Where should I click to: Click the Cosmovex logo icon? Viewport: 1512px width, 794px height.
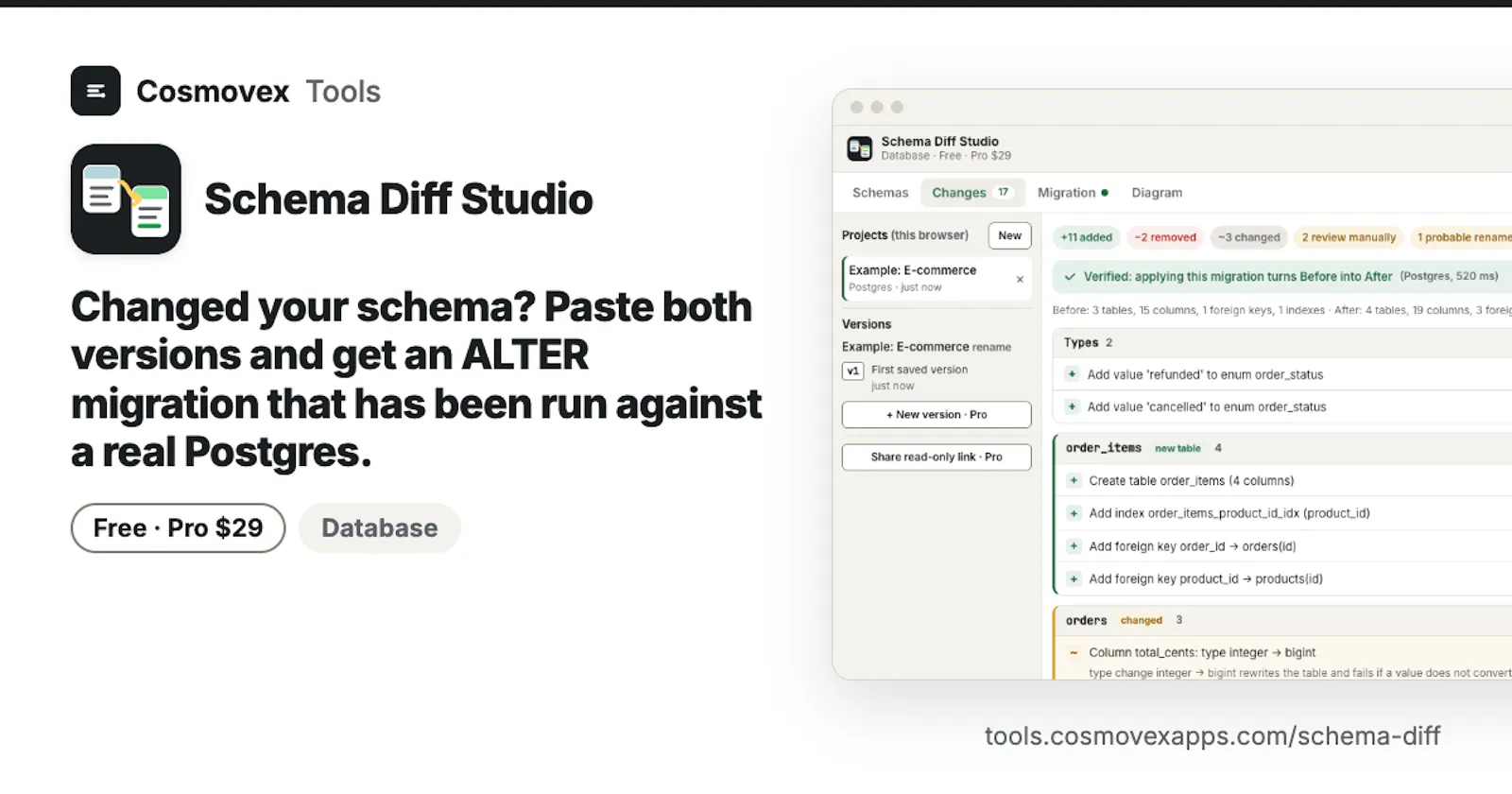point(95,91)
